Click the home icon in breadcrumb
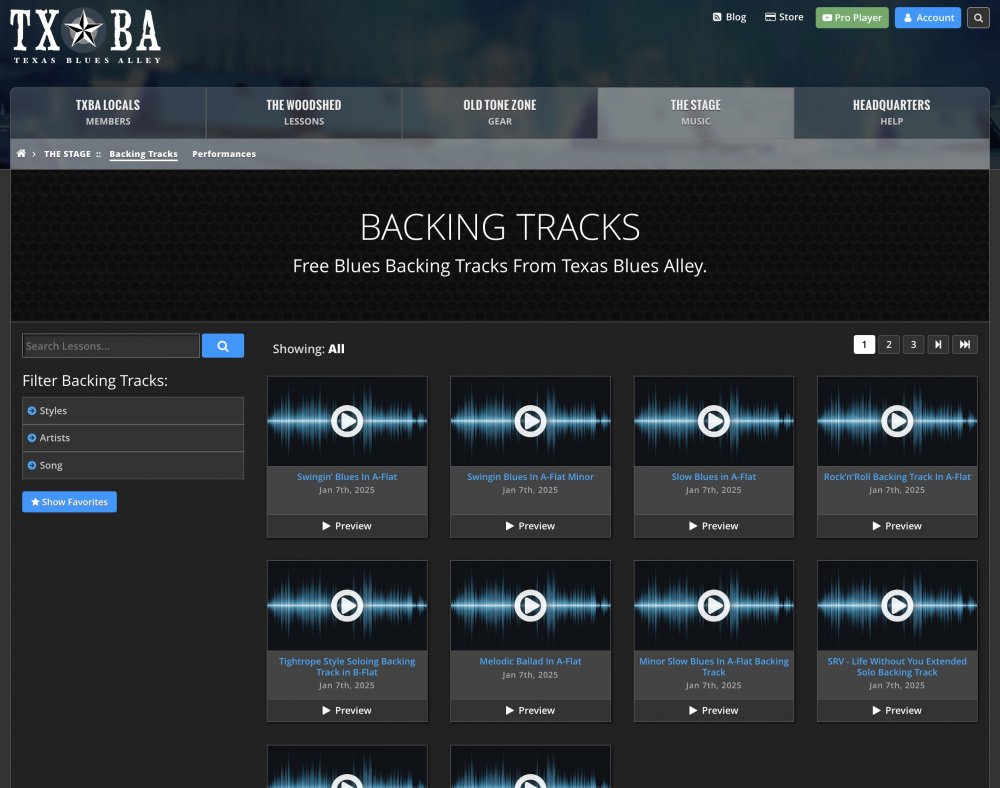 (21, 154)
